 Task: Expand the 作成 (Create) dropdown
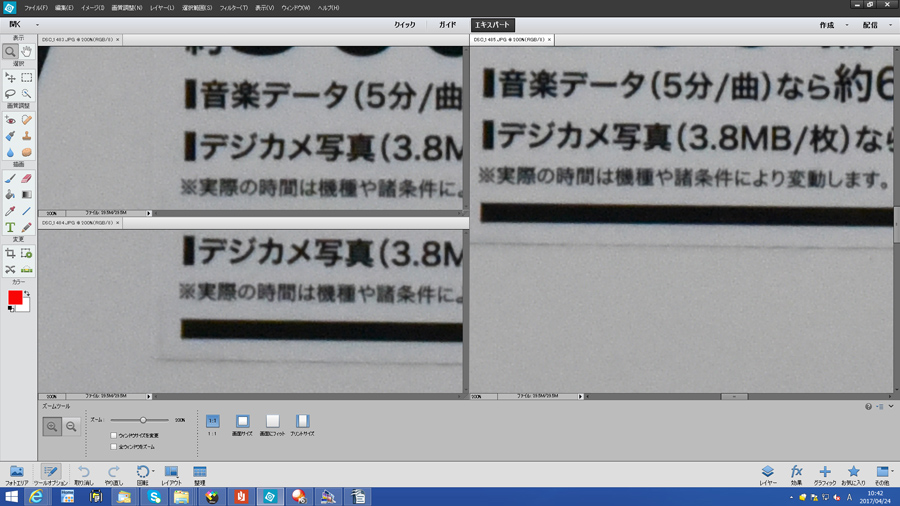point(846,25)
